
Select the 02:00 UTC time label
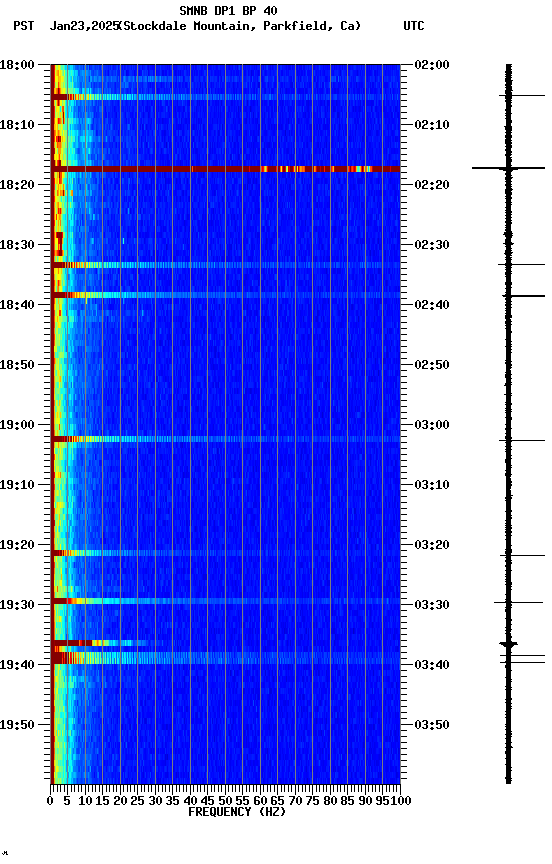[432, 64]
